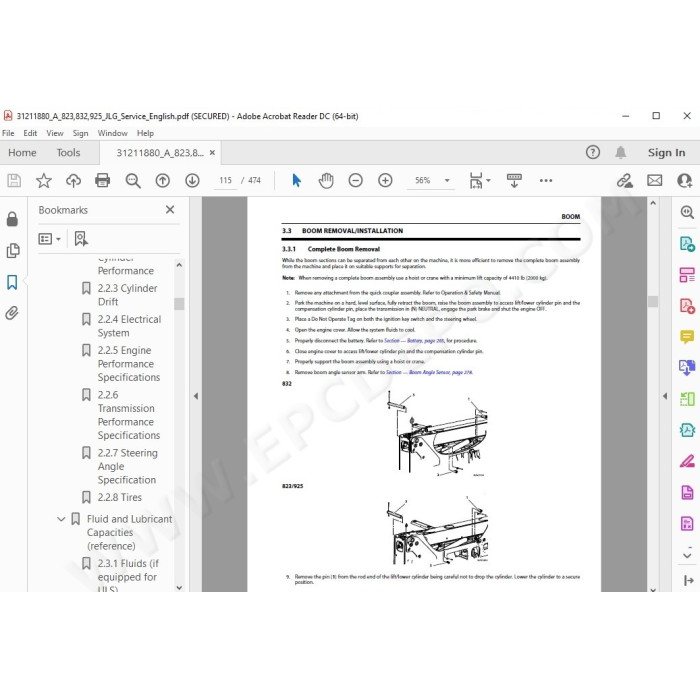700x700 pixels.
Task: Click the document vertical scrollbar thumb
Action: point(653,301)
